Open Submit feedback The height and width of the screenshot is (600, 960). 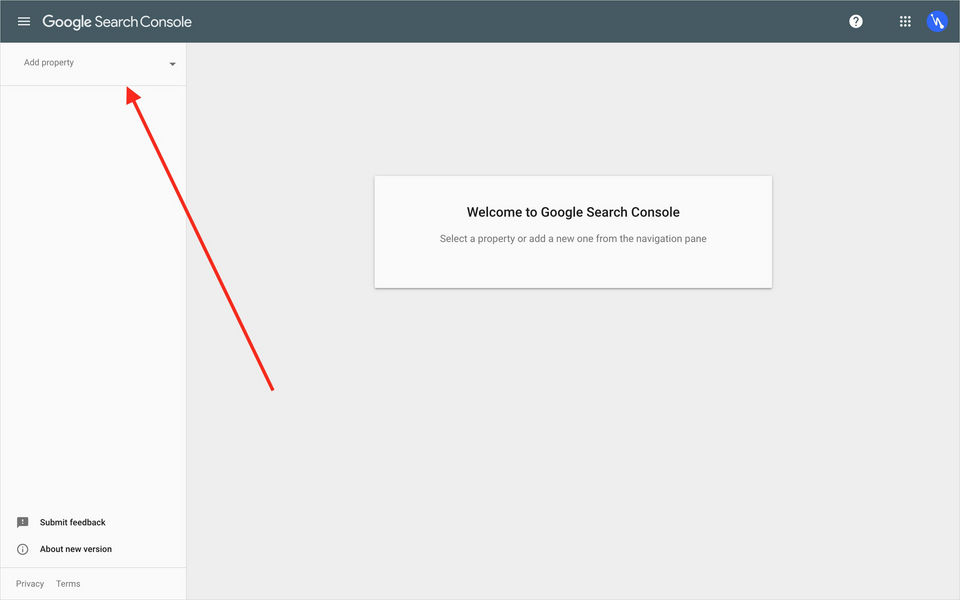pos(72,522)
